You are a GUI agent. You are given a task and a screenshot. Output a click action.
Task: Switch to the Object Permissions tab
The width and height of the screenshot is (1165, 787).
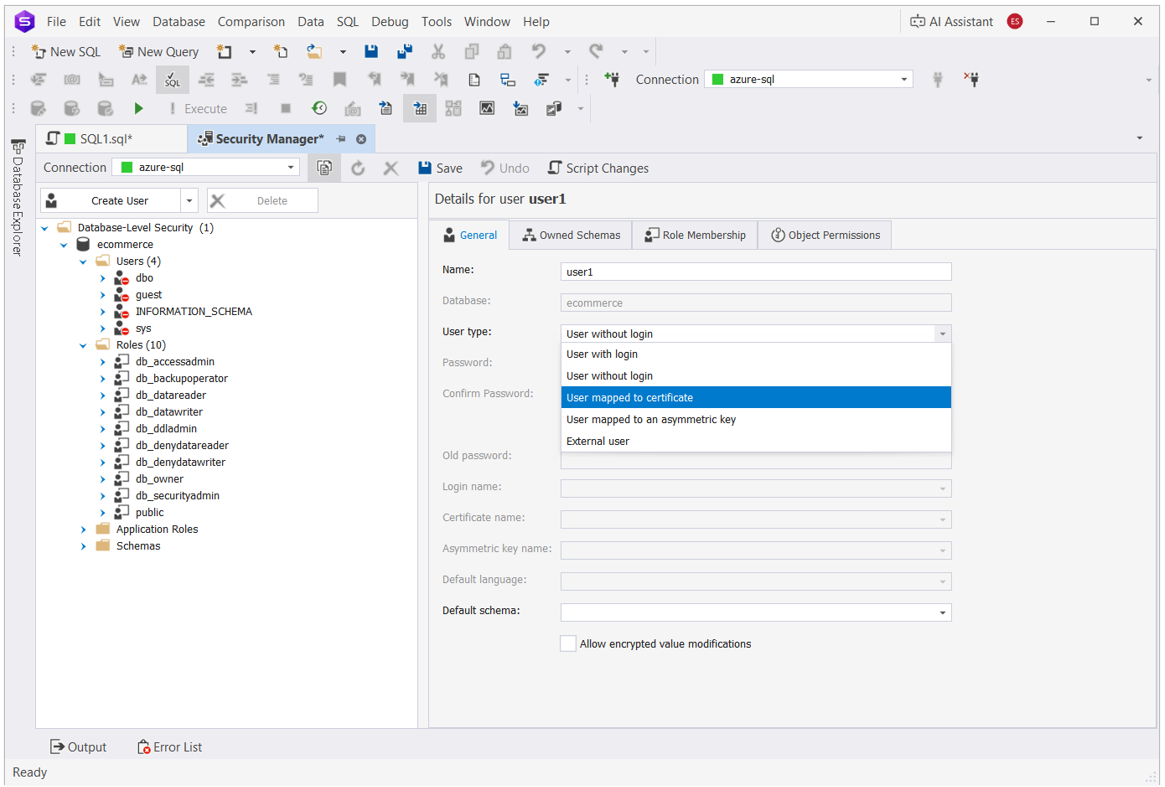click(x=825, y=235)
